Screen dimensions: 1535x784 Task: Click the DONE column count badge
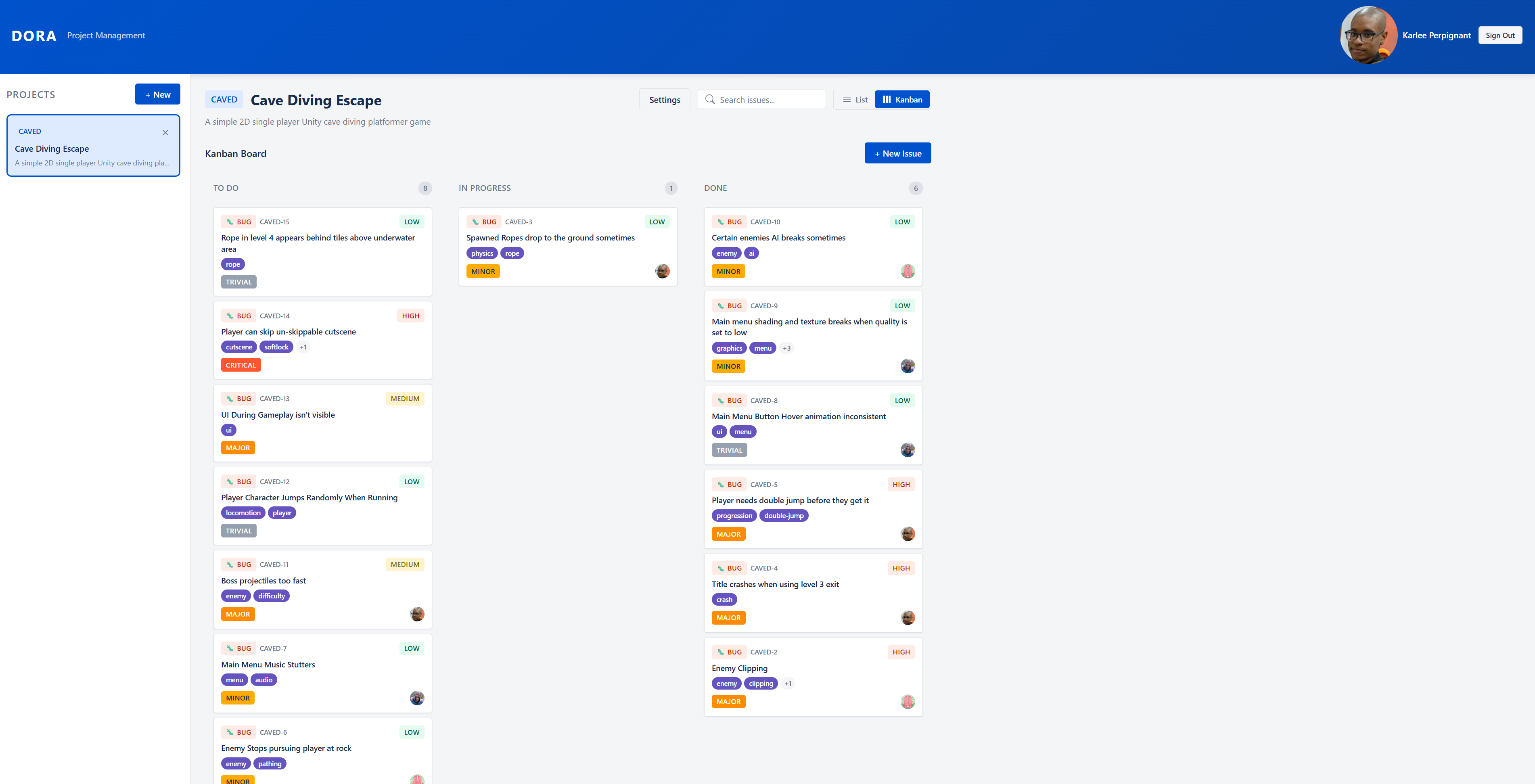point(916,188)
